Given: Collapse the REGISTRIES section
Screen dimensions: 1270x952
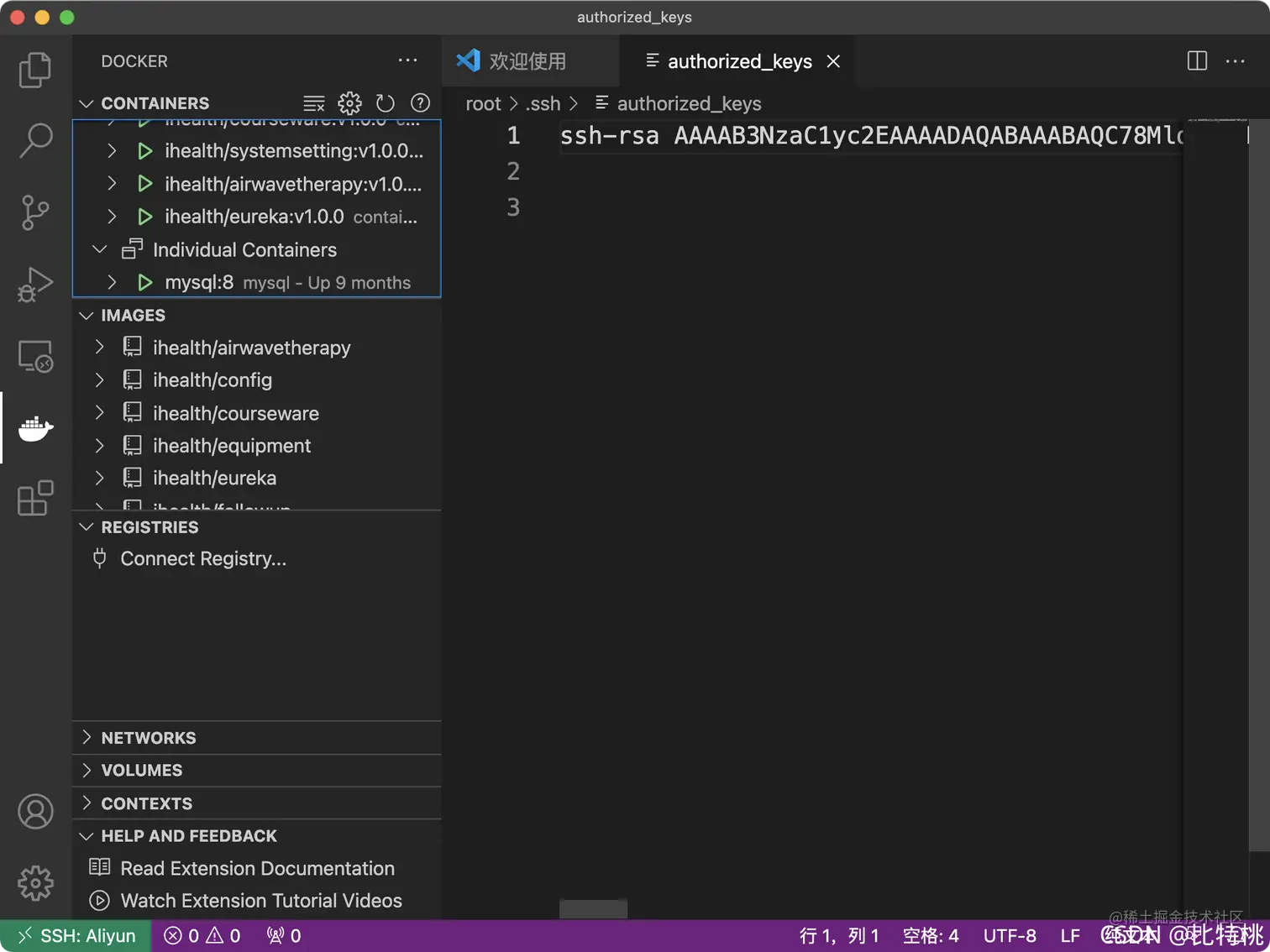Looking at the screenshot, I should coord(86,527).
